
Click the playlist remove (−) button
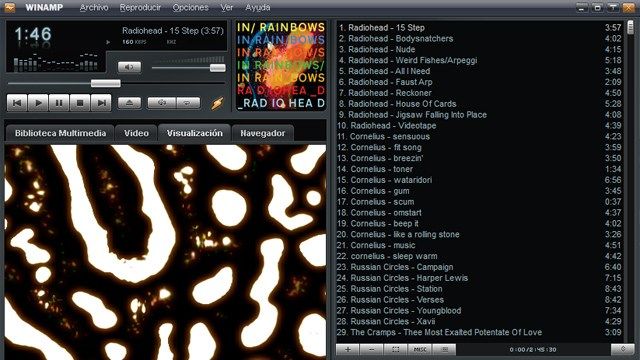click(371, 349)
